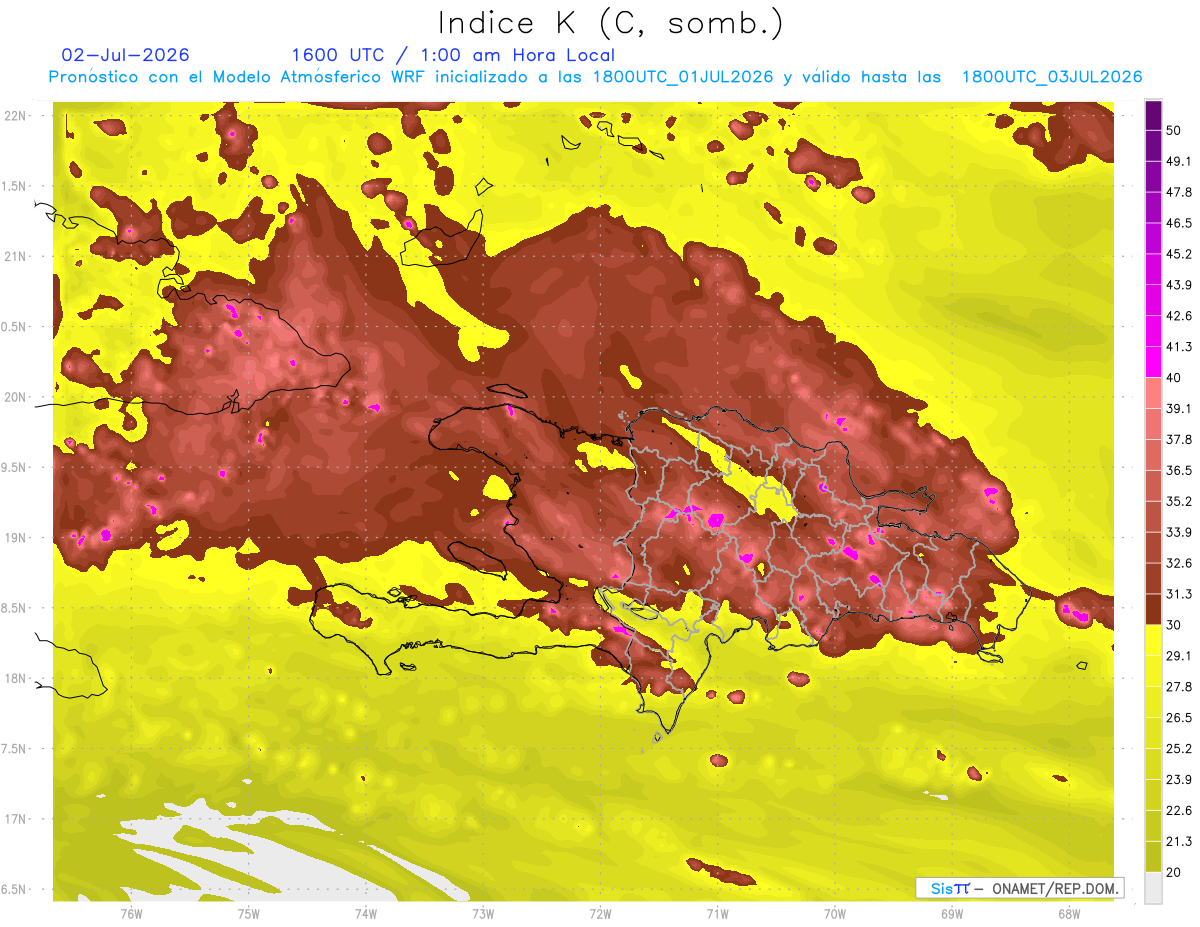Image resolution: width=1200 pixels, height=927 pixels.
Task: Click the "46.5" color scale value
Action: [x=1179, y=223]
